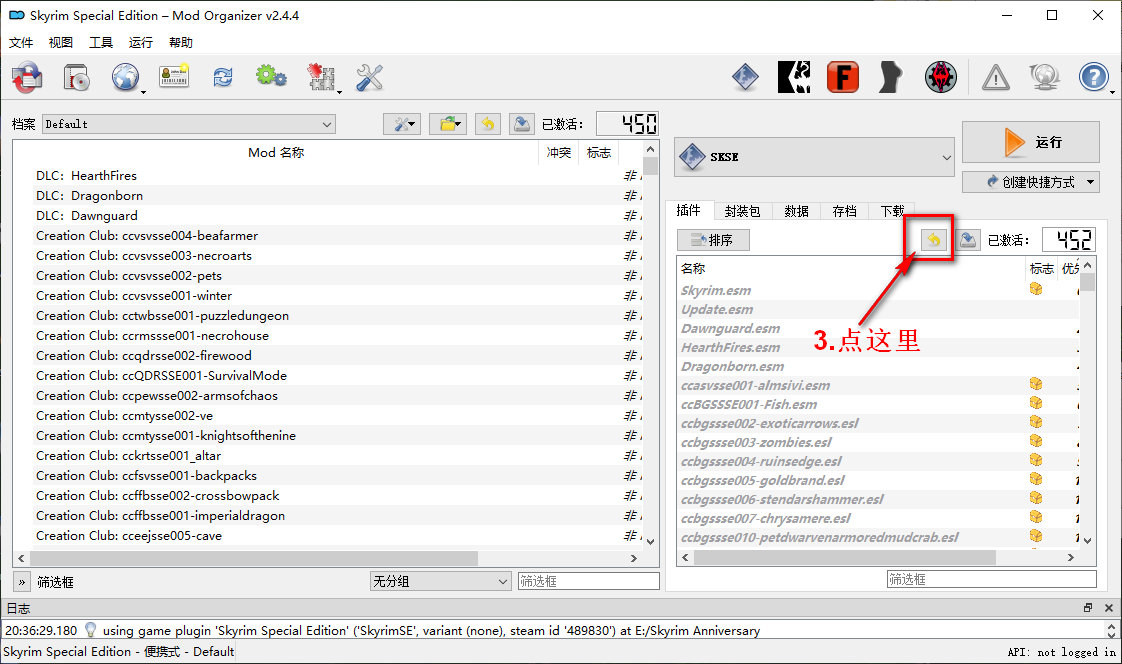Expand the 创建快捷方式 dropdown button
Screen dimensions: 1122x664
click(1030, 182)
